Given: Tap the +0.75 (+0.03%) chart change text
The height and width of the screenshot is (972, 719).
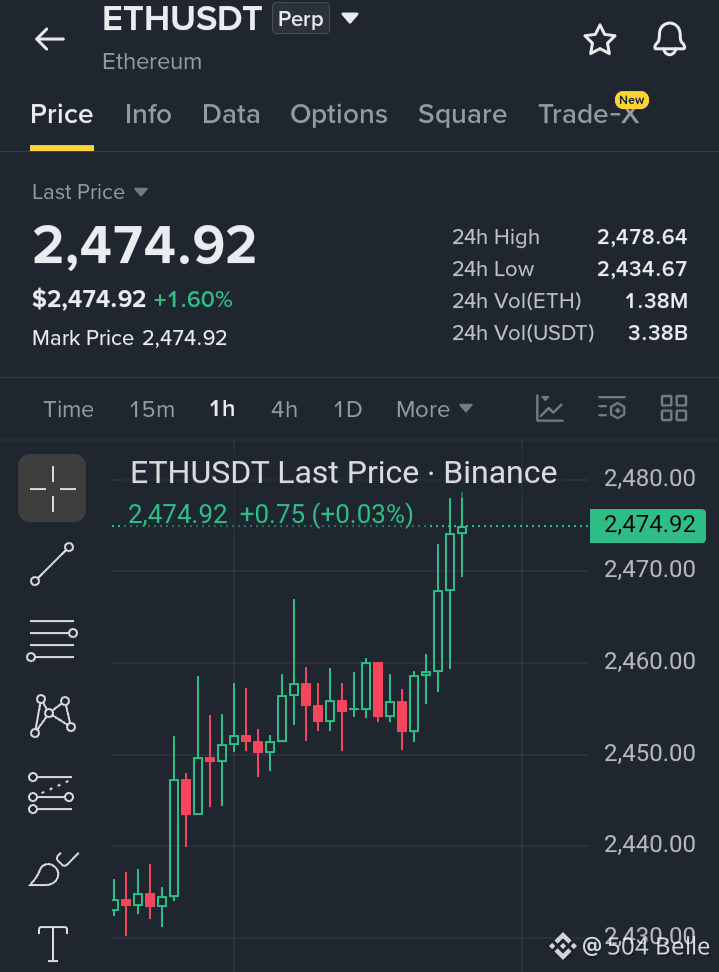Looking at the screenshot, I should click(x=326, y=515).
